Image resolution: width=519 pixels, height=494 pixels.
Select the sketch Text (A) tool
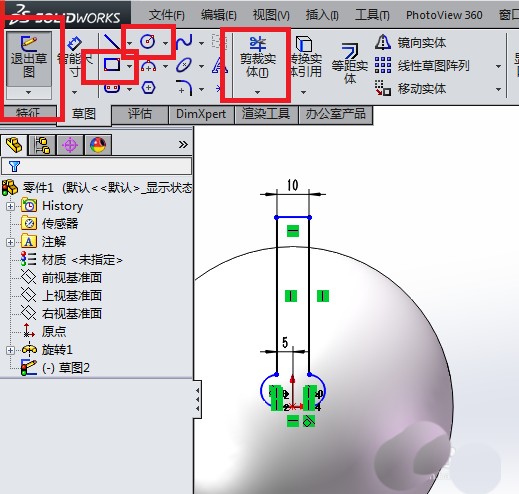[x=220, y=65]
